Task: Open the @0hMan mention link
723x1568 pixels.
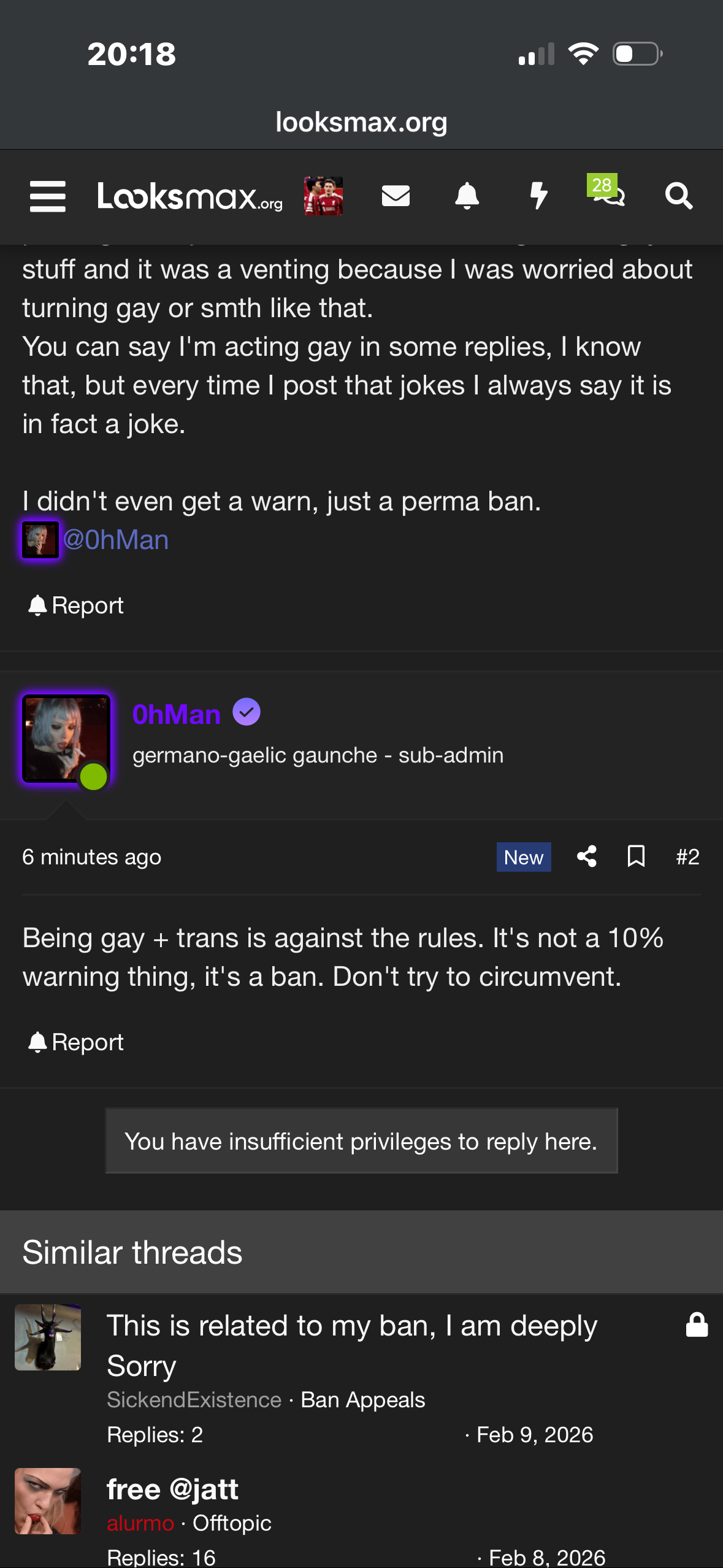Action: 115,540
